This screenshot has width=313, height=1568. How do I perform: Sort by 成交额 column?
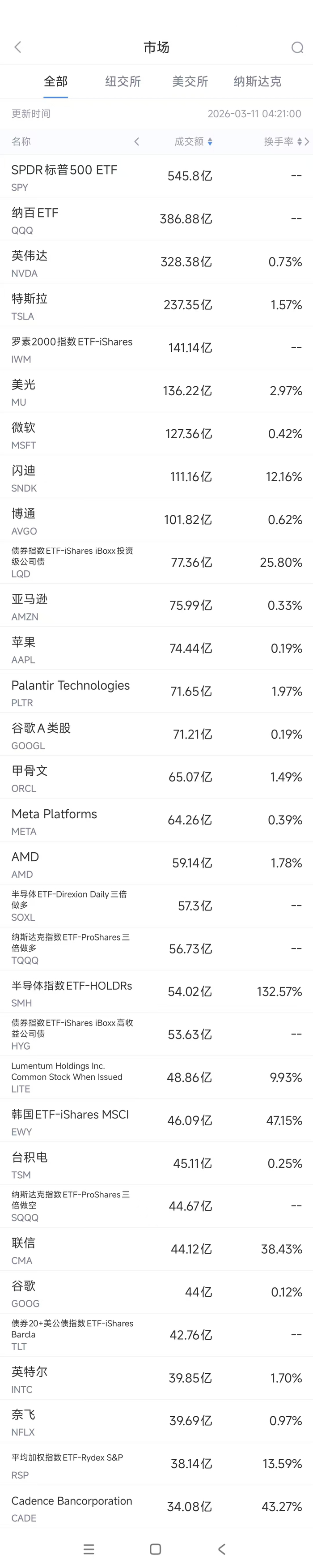(193, 141)
